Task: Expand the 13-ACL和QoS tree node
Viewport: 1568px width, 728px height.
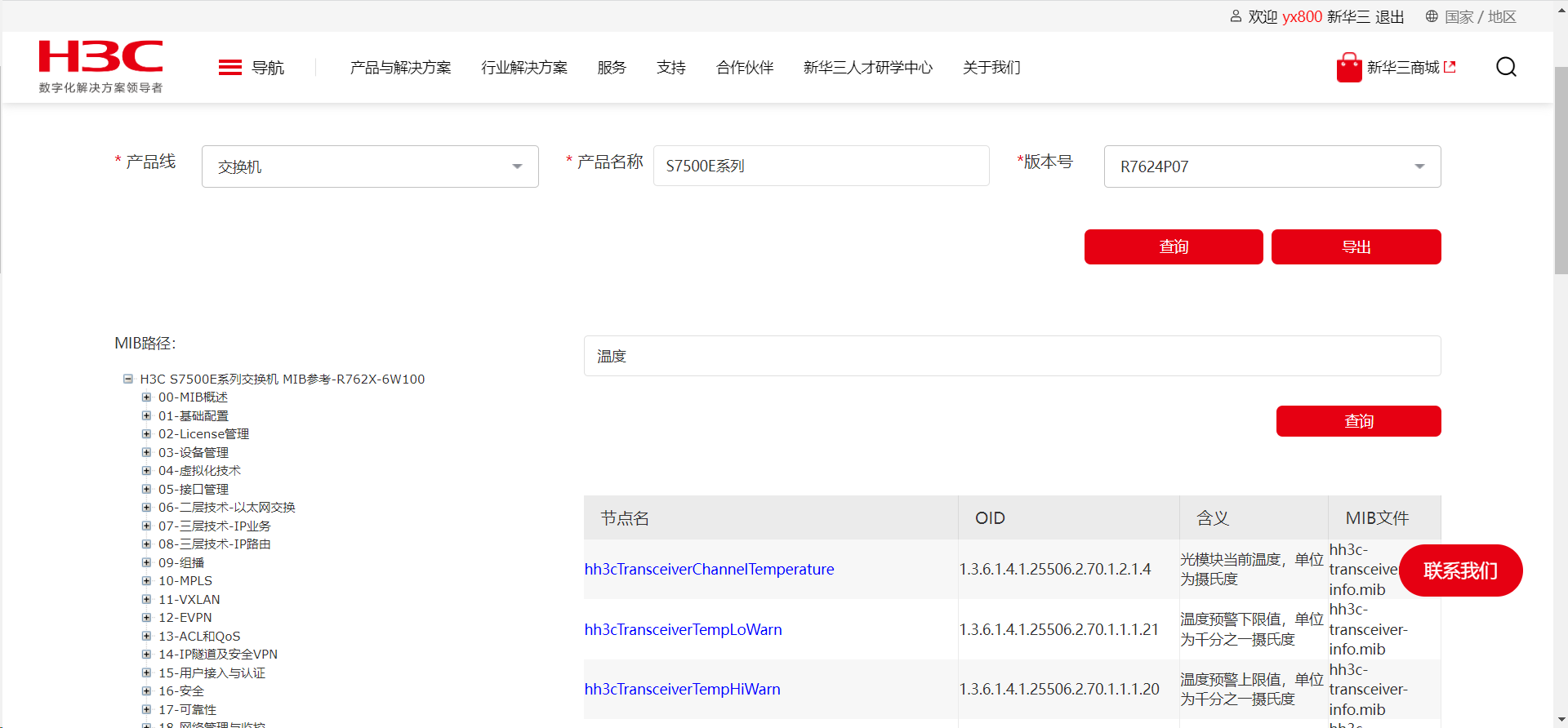Action: point(146,636)
